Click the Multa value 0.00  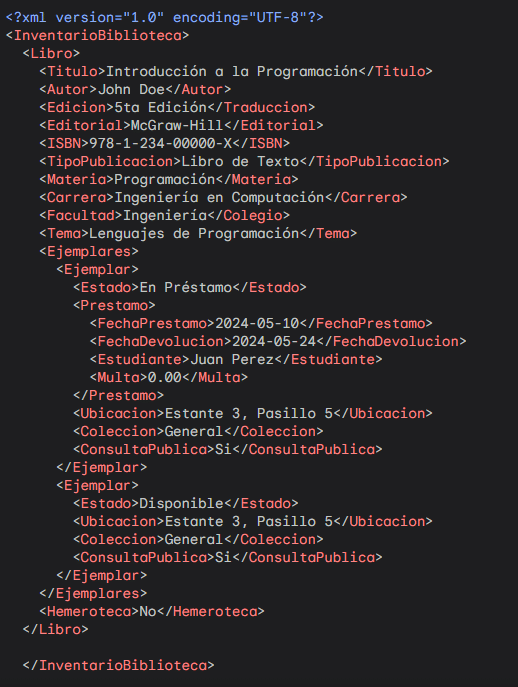(164, 377)
